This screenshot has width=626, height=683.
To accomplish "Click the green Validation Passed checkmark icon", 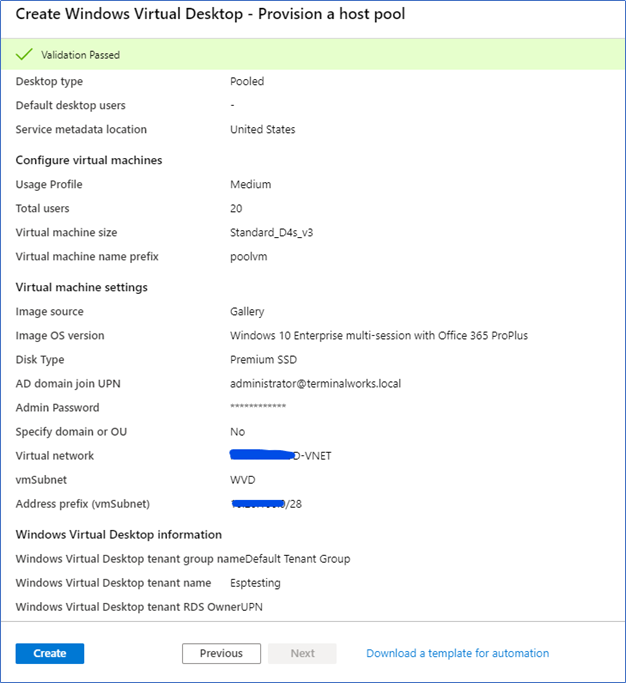I will pos(24,55).
